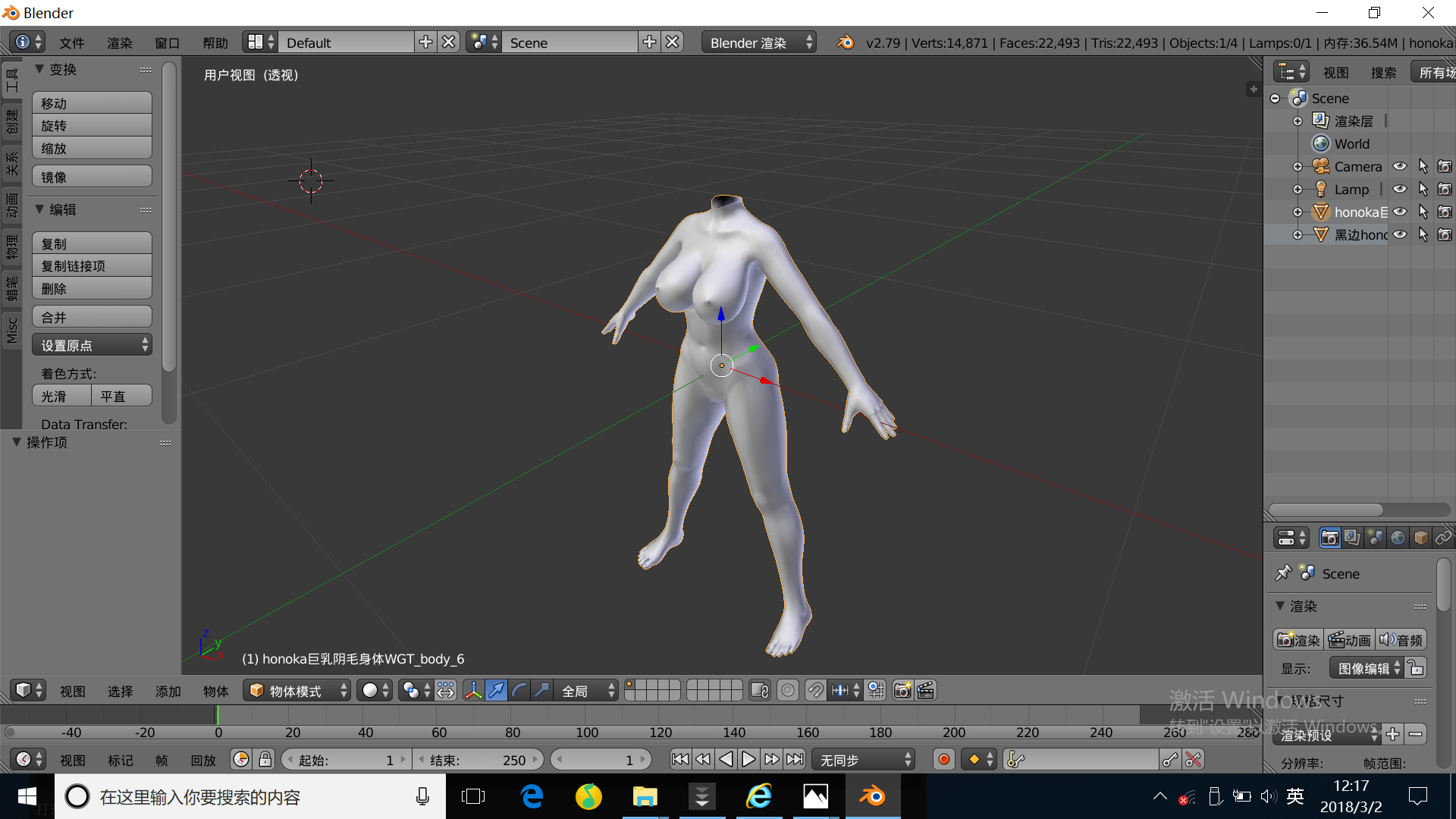Image resolution: width=1456 pixels, height=819 pixels.
Task: Toggle Lamp selectability arrow icon
Action: (x=1423, y=189)
